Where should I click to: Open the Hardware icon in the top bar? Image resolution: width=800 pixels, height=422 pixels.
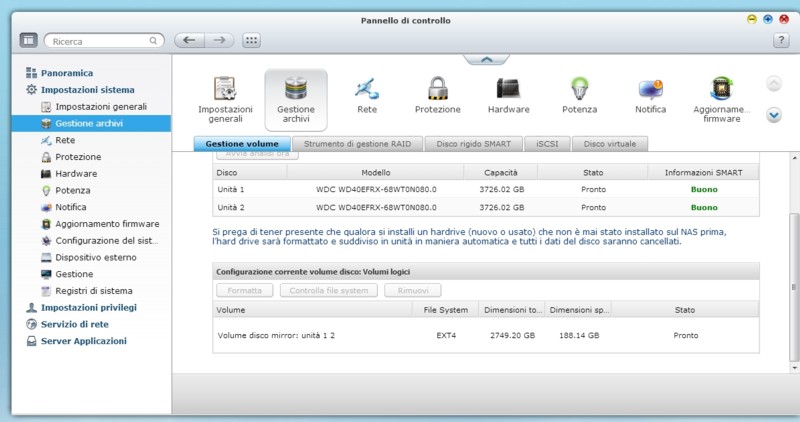click(508, 92)
